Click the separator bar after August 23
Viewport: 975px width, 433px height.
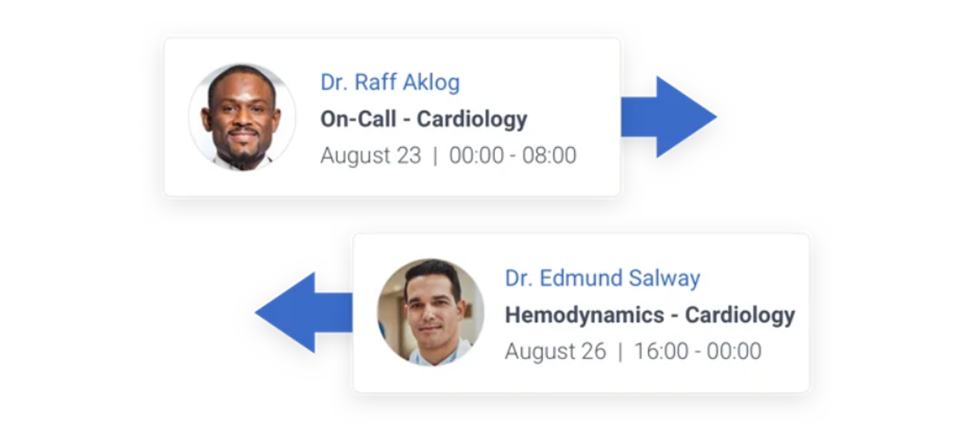435,156
